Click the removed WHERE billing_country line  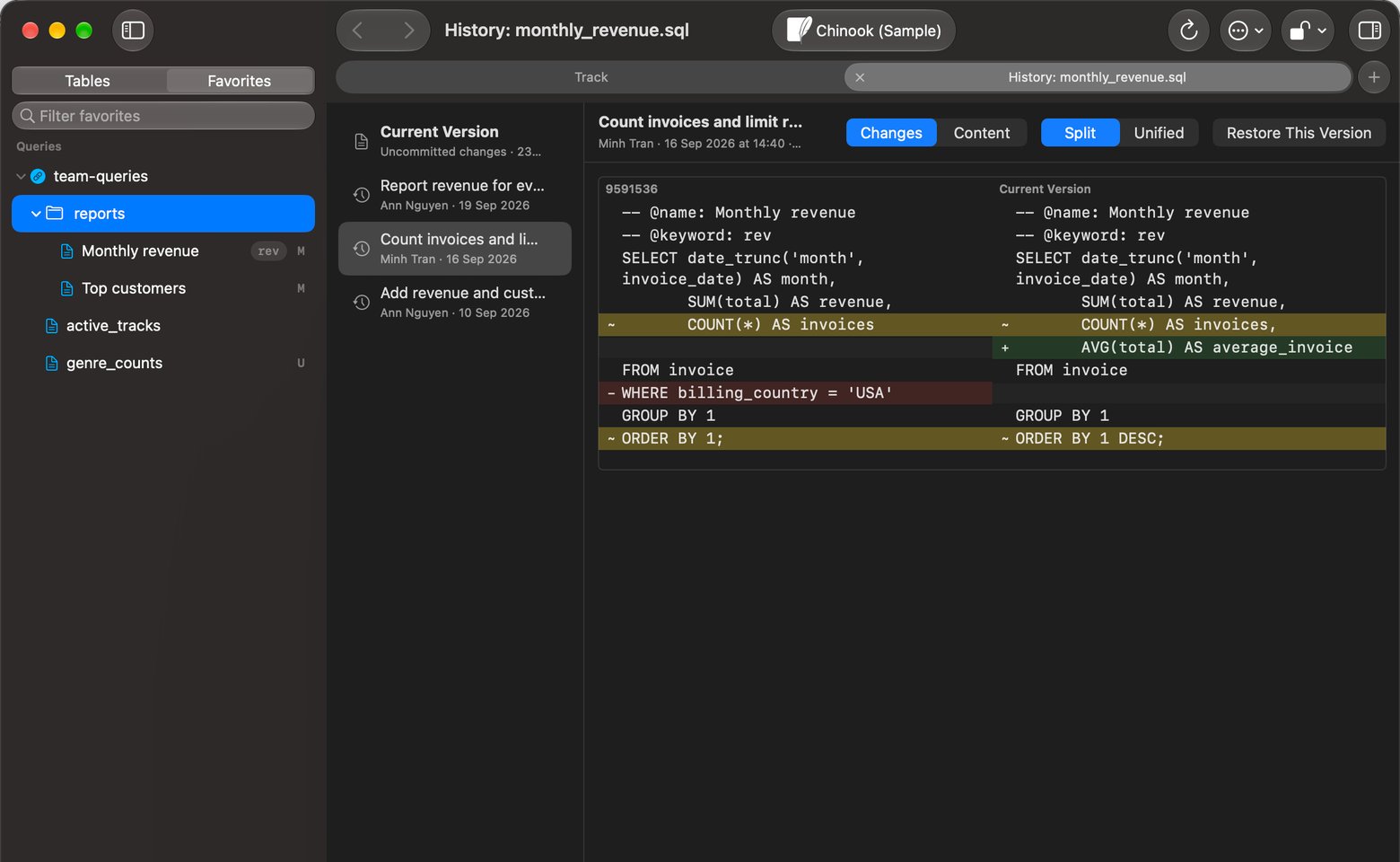tap(795, 393)
